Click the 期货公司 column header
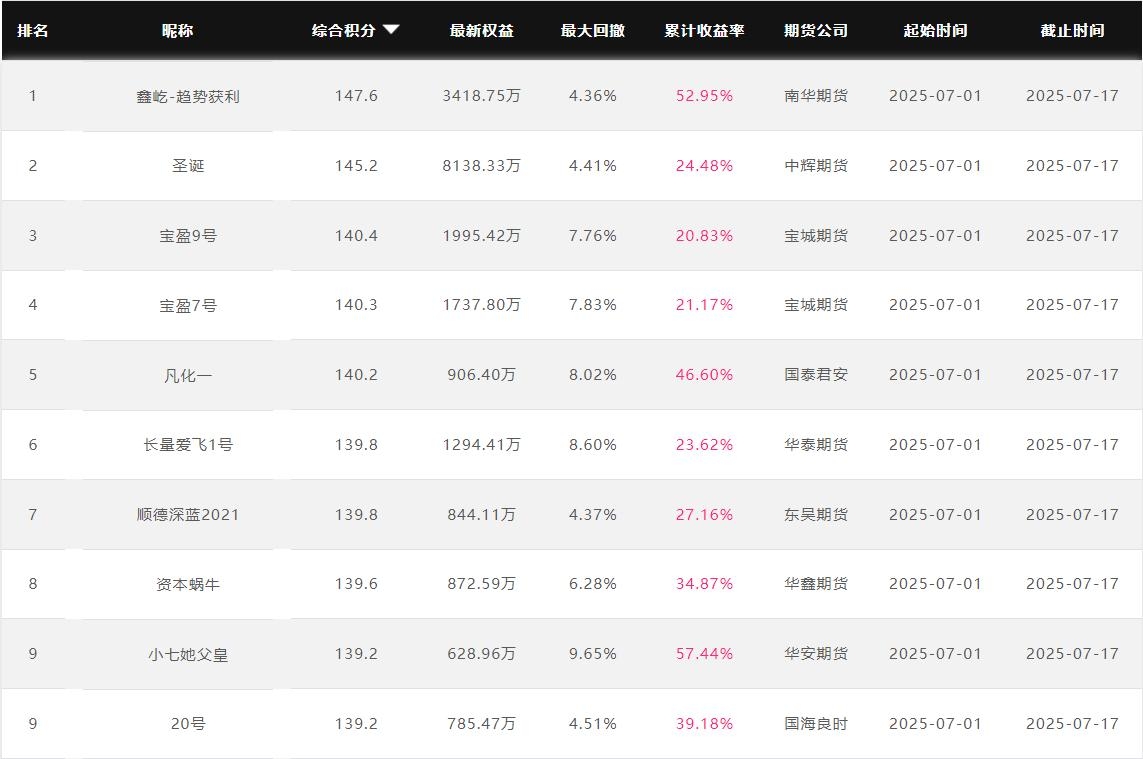This screenshot has width=1143, height=759. 816,31
